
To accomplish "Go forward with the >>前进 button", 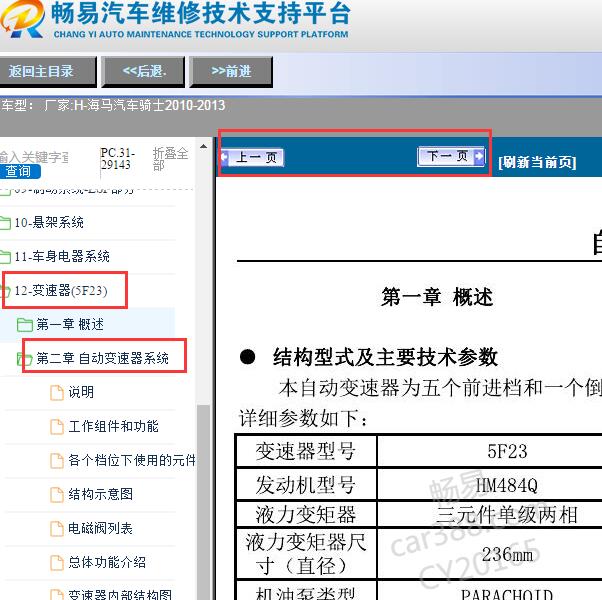I will point(231,71).
